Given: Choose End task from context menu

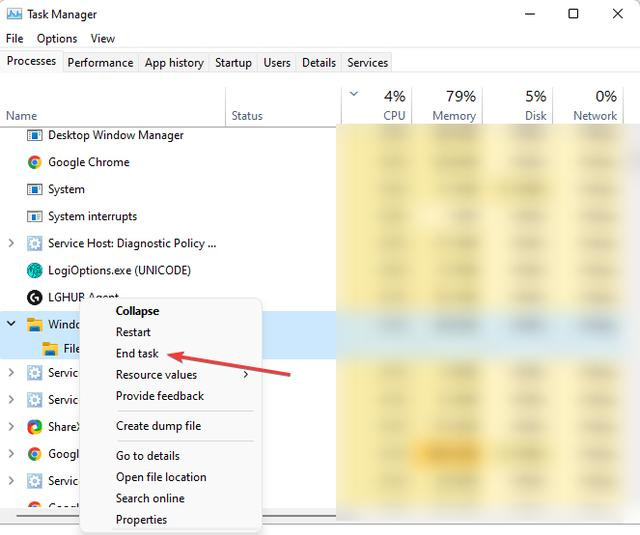Looking at the screenshot, I should 137,353.
